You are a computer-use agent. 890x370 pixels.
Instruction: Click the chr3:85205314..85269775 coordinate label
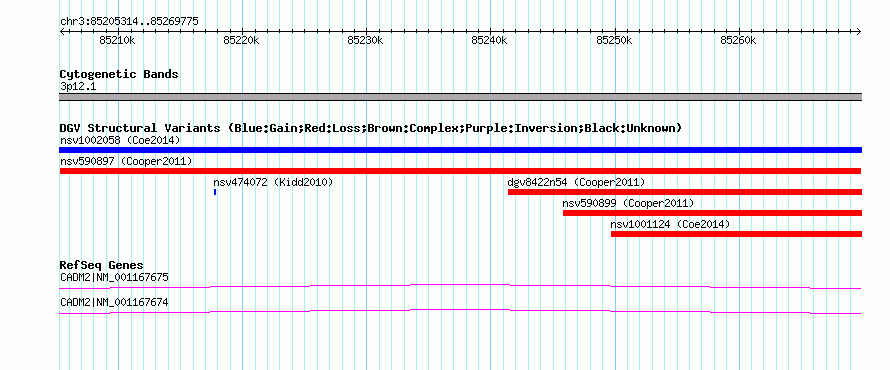[x=129, y=22]
